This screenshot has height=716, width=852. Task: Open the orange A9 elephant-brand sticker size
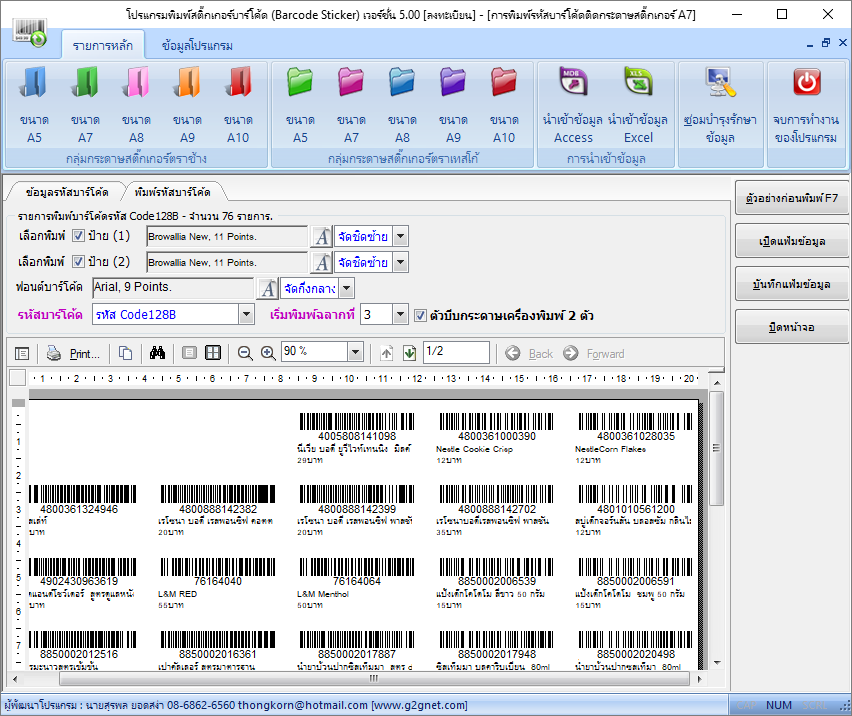coord(187,104)
